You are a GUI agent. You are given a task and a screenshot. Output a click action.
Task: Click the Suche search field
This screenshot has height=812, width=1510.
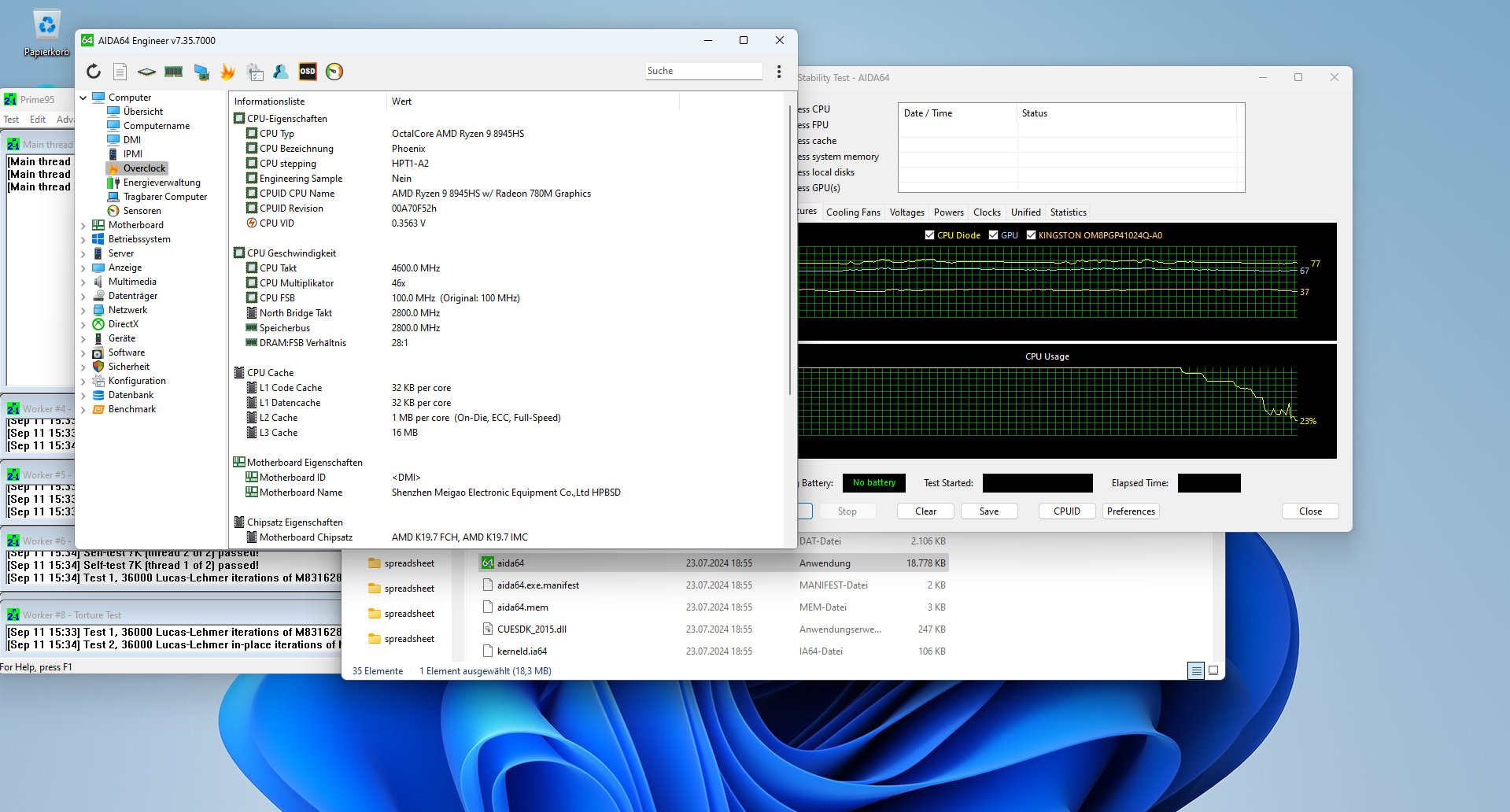pos(703,71)
